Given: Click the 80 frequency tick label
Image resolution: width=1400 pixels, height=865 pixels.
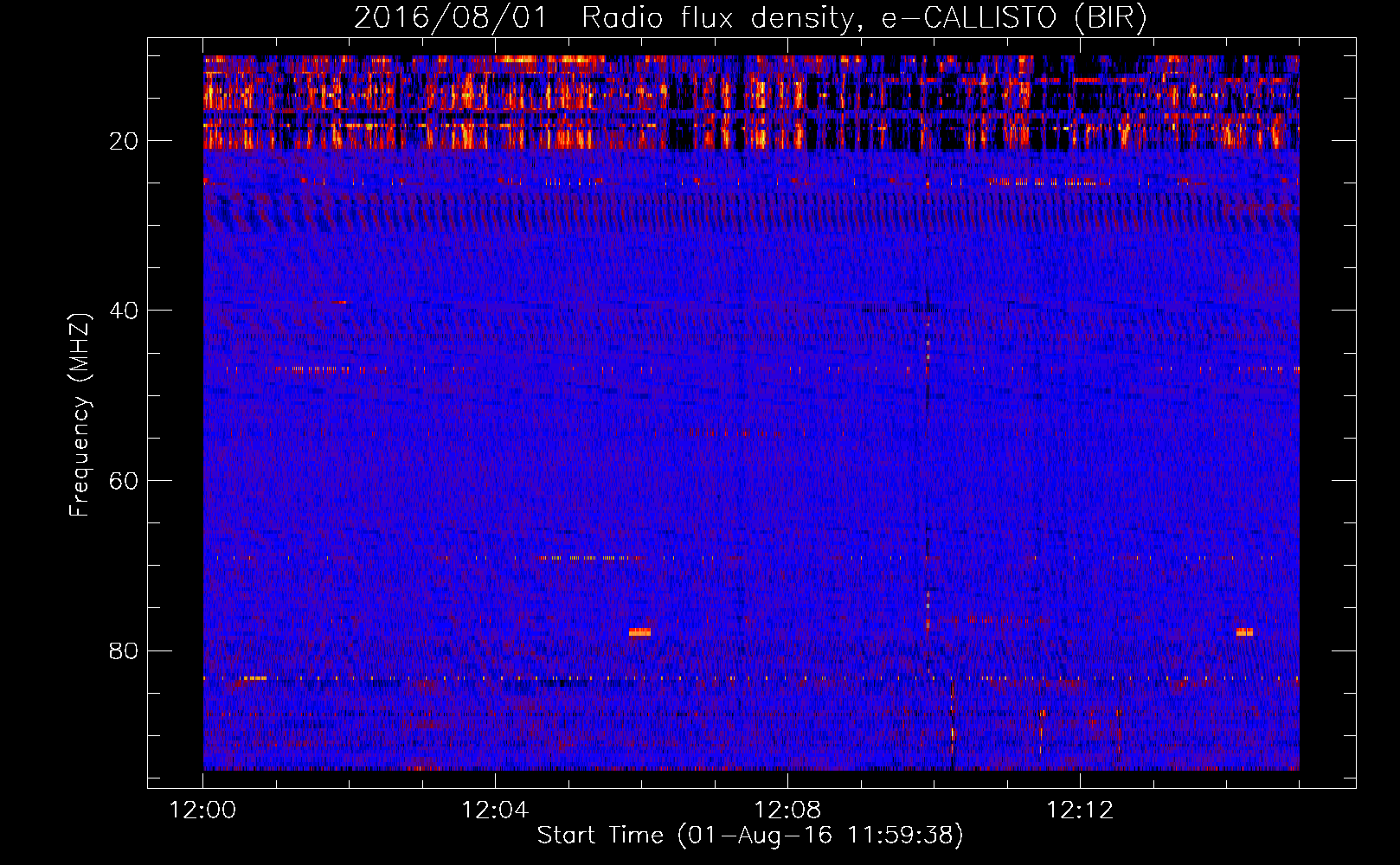Looking at the screenshot, I should coord(125,650).
